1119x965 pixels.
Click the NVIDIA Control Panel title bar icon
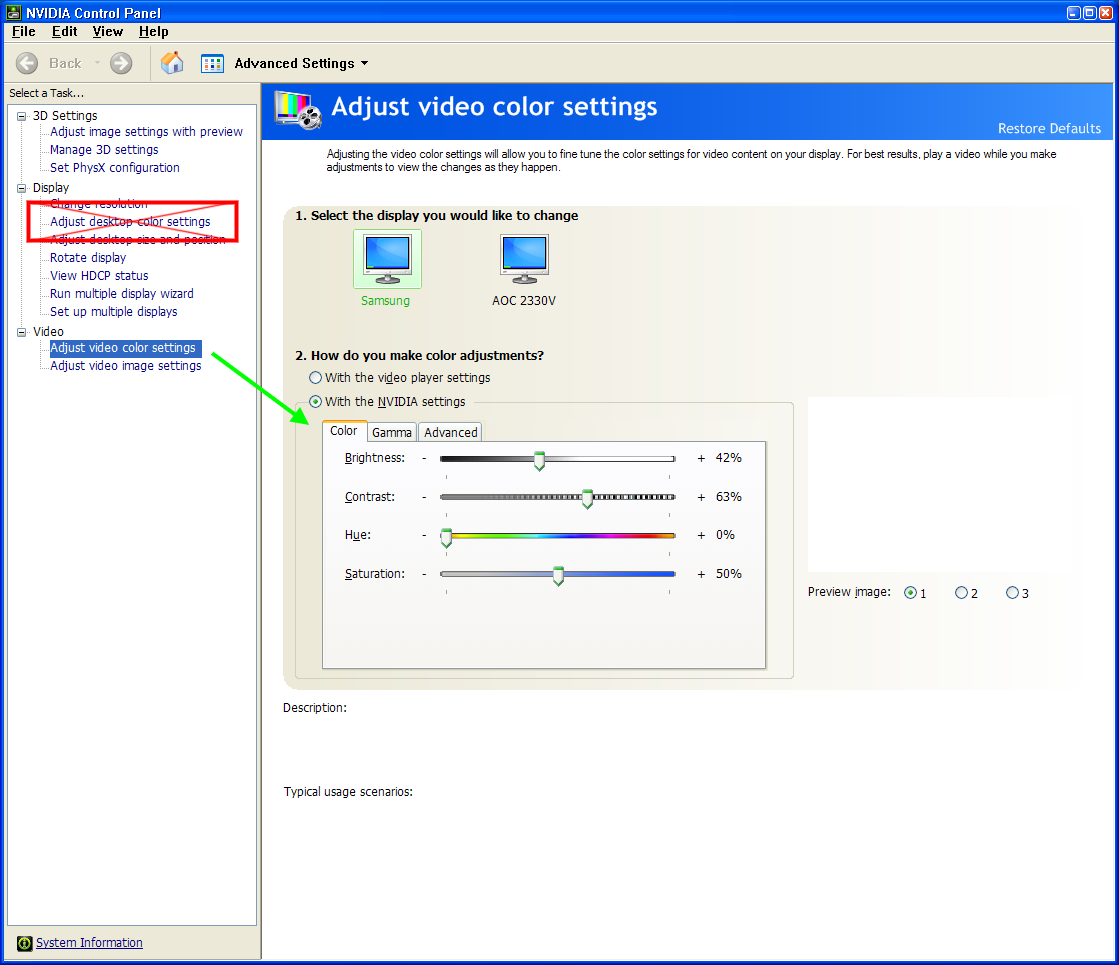click(x=14, y=13)
